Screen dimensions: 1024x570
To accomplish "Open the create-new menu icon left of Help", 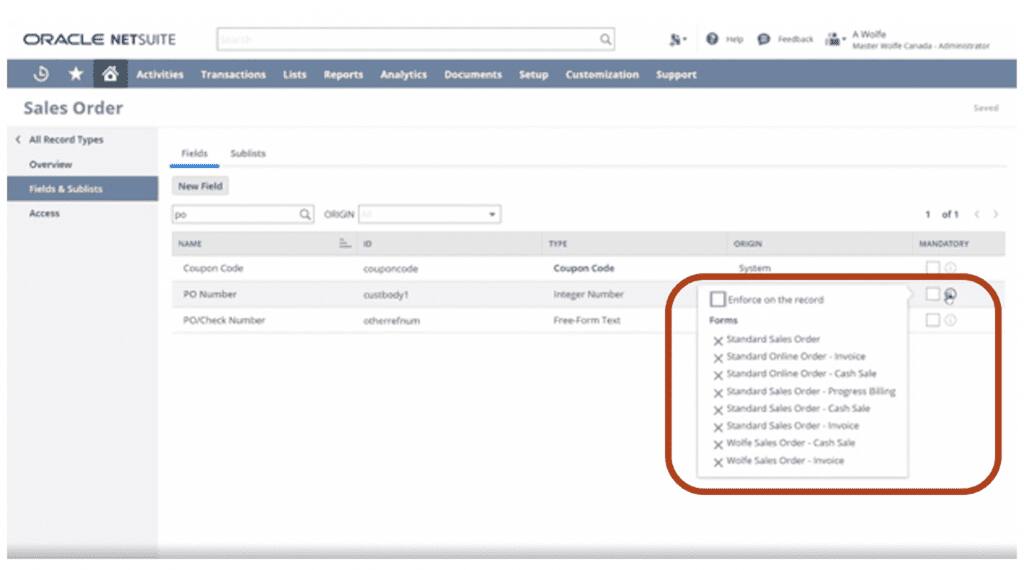I will pos(677,40).
